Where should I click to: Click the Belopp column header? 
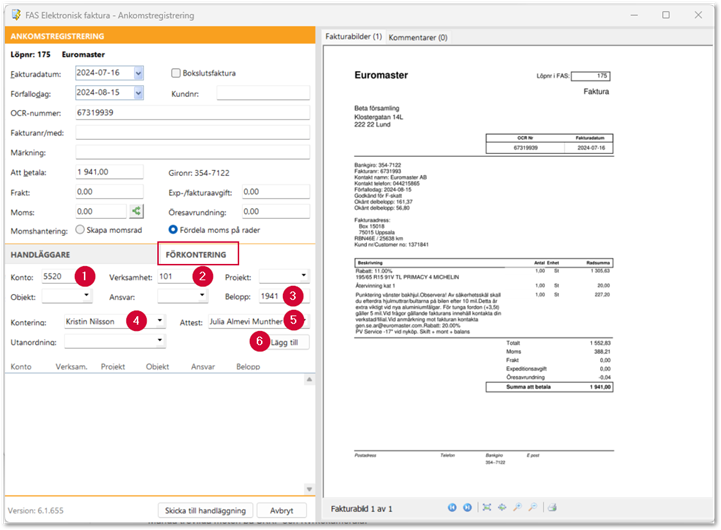tap(248, 366)
